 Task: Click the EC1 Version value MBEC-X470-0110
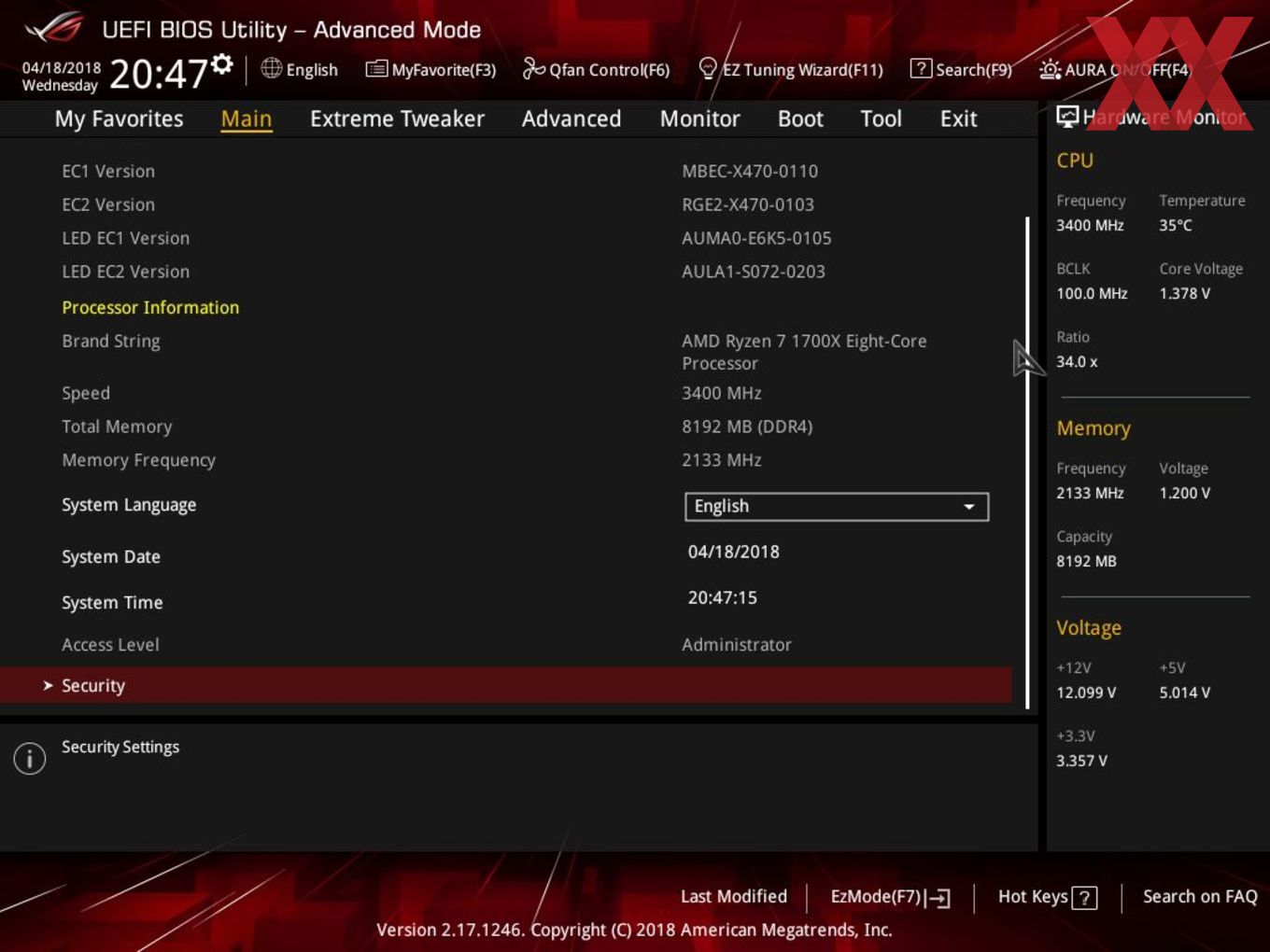[750, 171]
